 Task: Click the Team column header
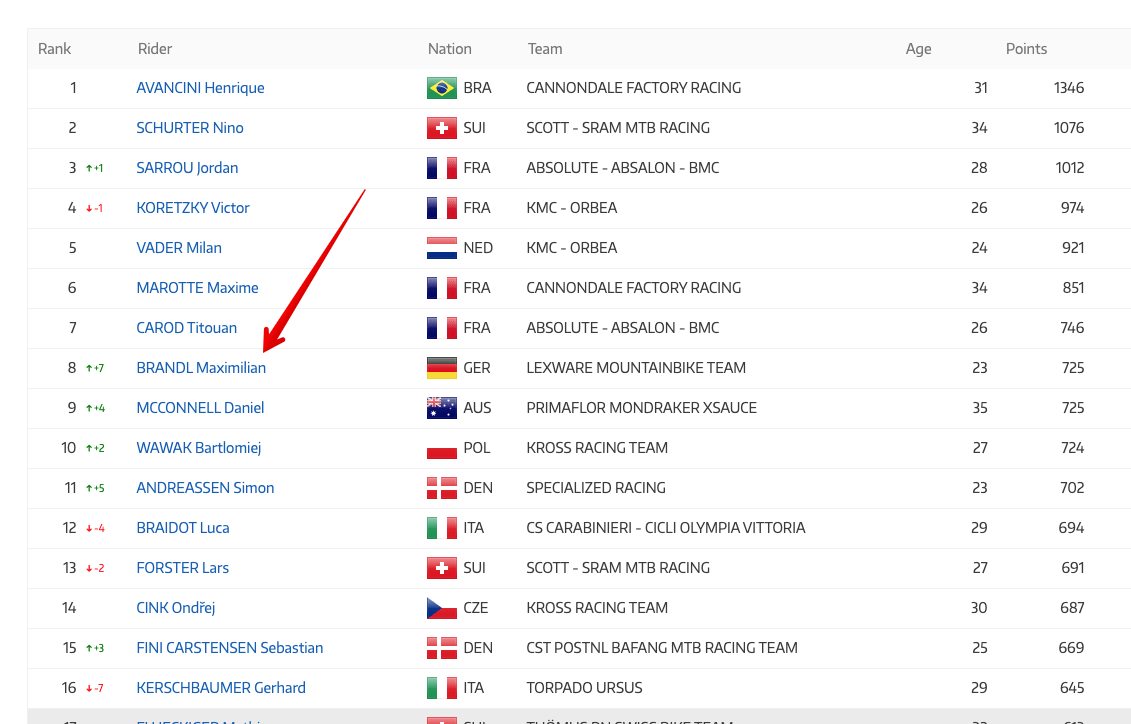pyautogui.click(x=545, y=49)
